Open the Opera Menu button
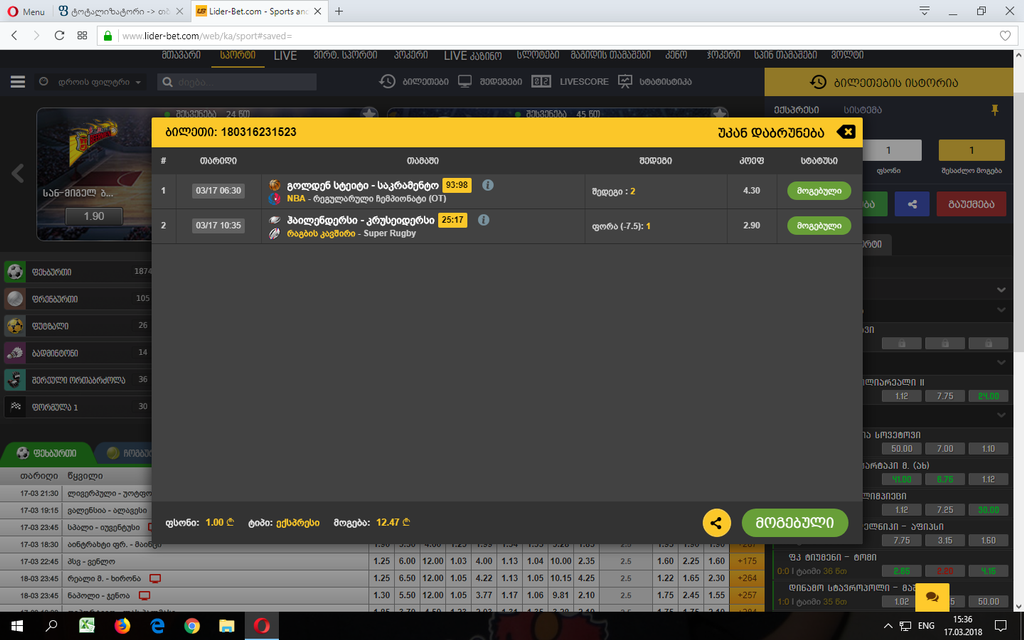Viewport: 1024px width, 640px height. click(26, 11)
